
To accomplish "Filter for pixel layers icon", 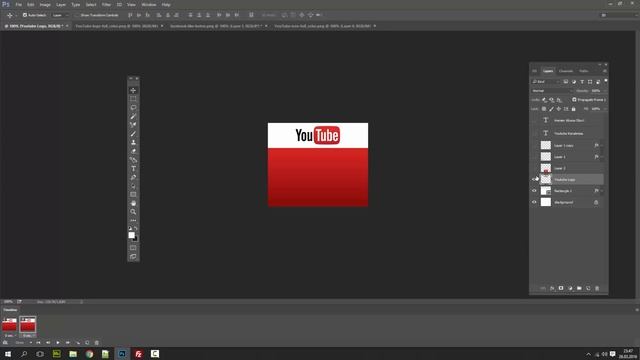I will point(565,82).
